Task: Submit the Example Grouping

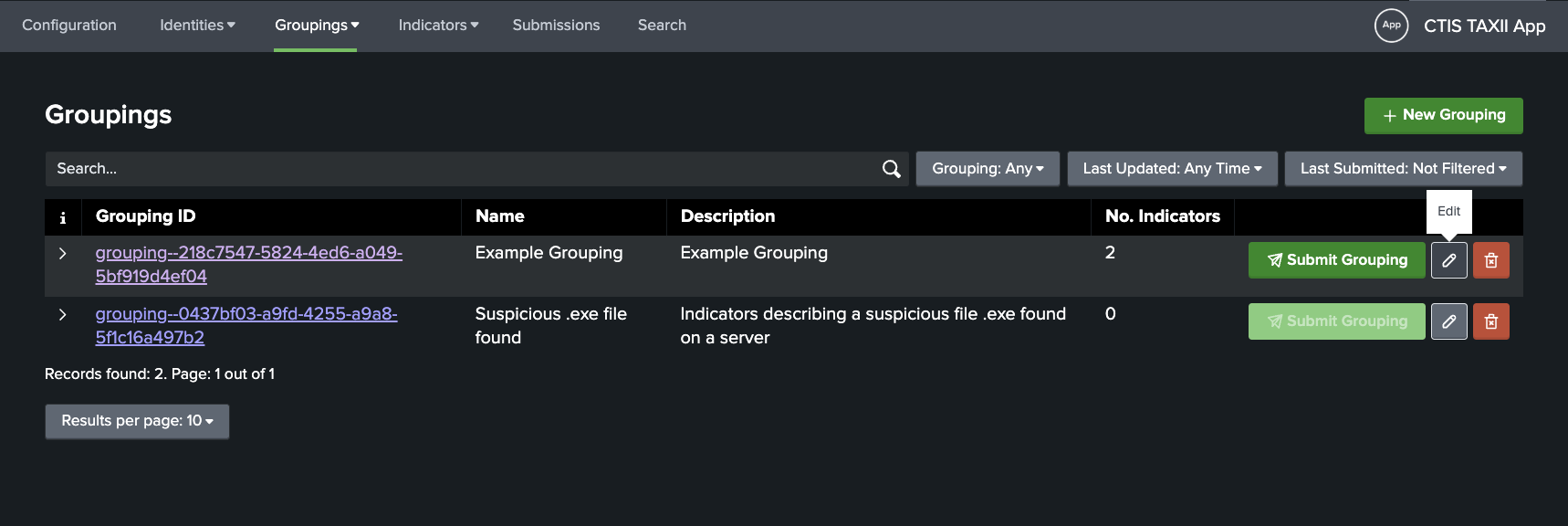Action: (1336, 260)
